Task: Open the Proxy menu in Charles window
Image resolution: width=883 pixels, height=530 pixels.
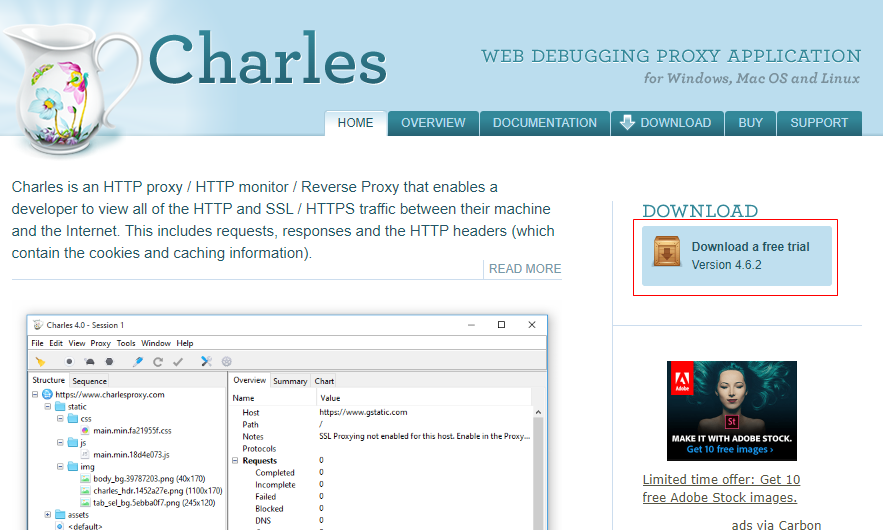Action: click(100, 343)
